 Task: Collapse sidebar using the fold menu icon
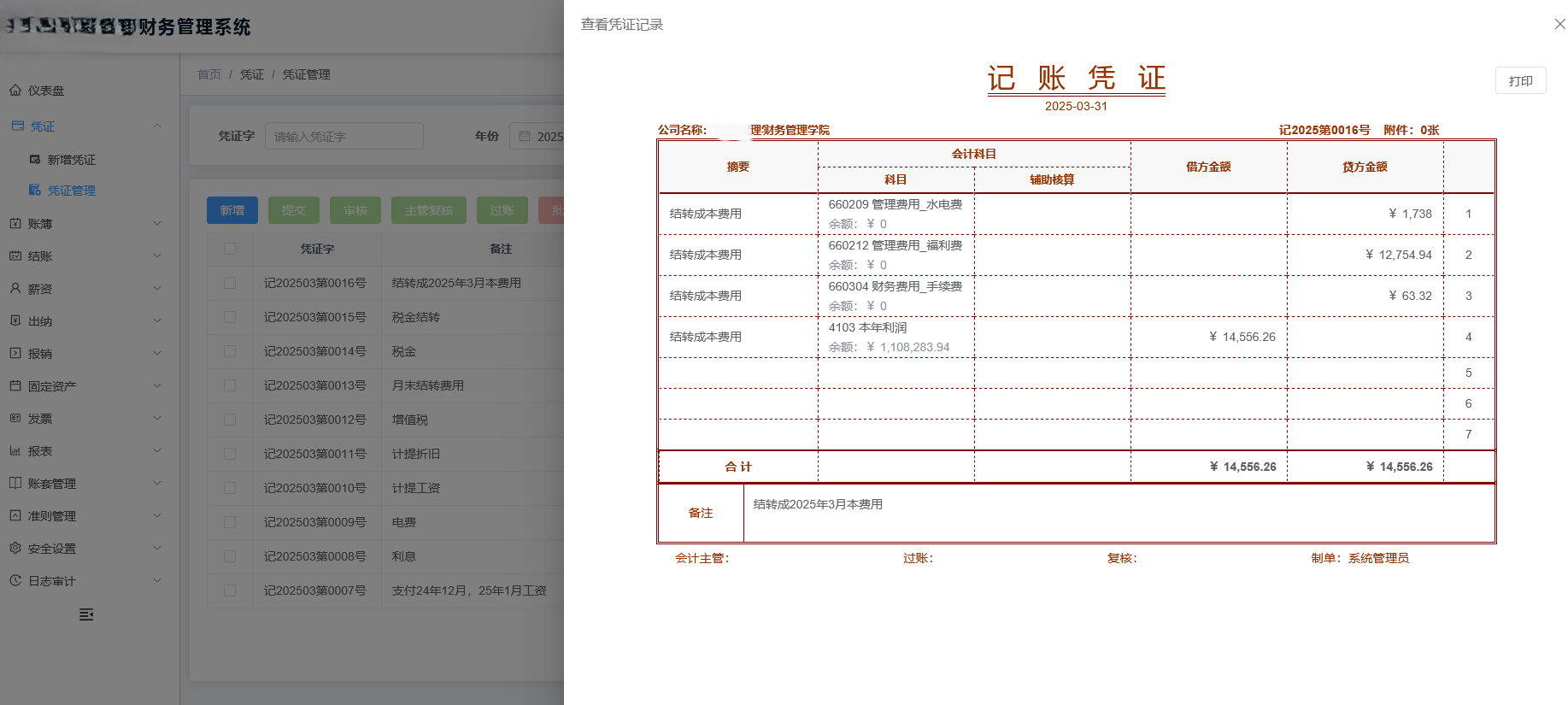(x=86, y=614)
